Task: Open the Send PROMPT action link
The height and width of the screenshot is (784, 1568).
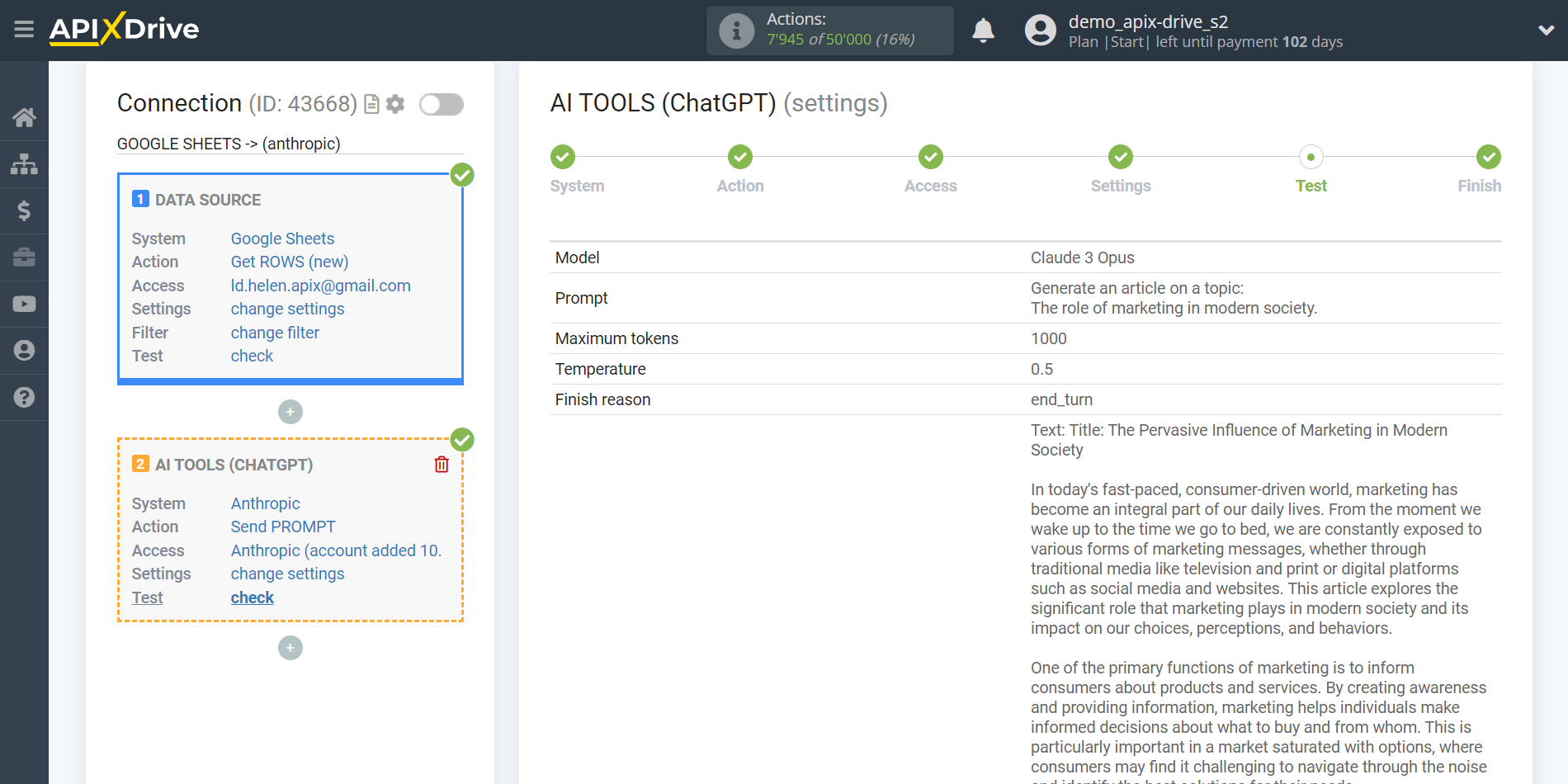Action: [x=283, y=527]
